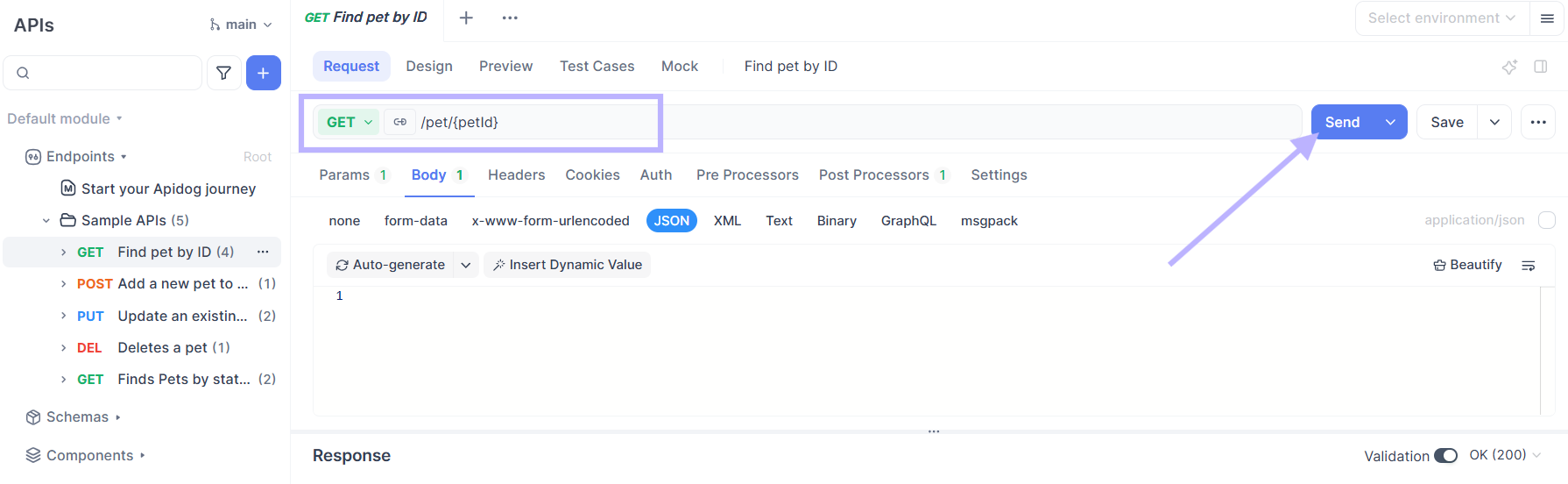This screenshot has width=1568, height=484.
Task: Click the word wrap icon beside Beautify
Action: [x=1528, y=266]
